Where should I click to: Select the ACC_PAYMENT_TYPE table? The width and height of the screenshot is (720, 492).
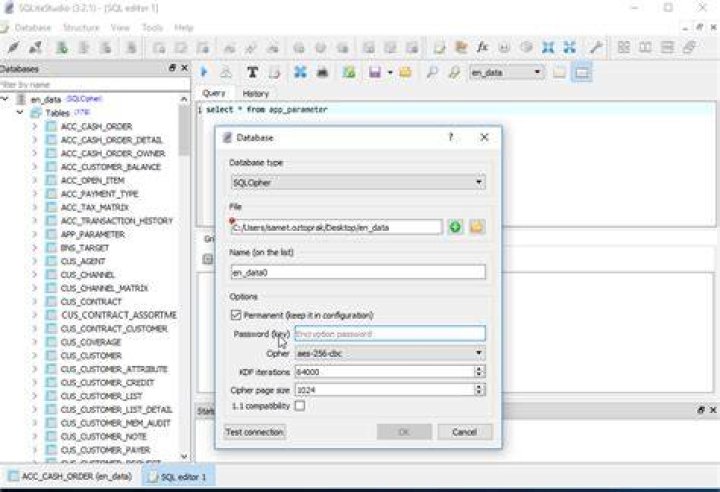[99, 194]
